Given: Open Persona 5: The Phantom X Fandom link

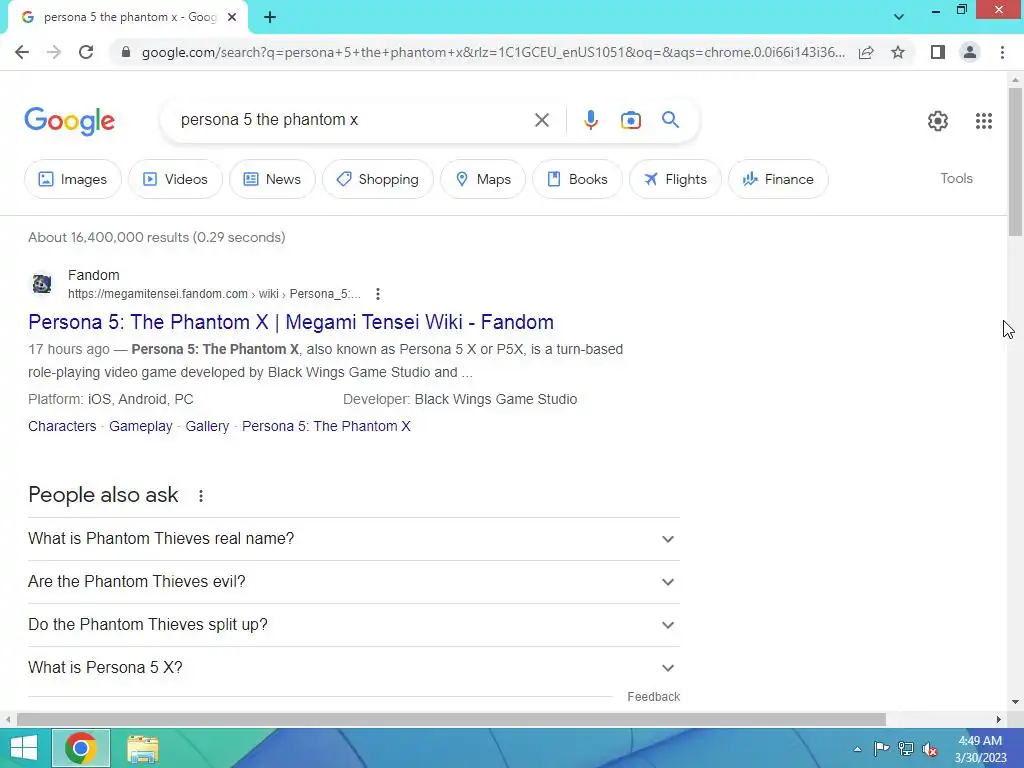Looking at the screenshot, I should (291, 322).
